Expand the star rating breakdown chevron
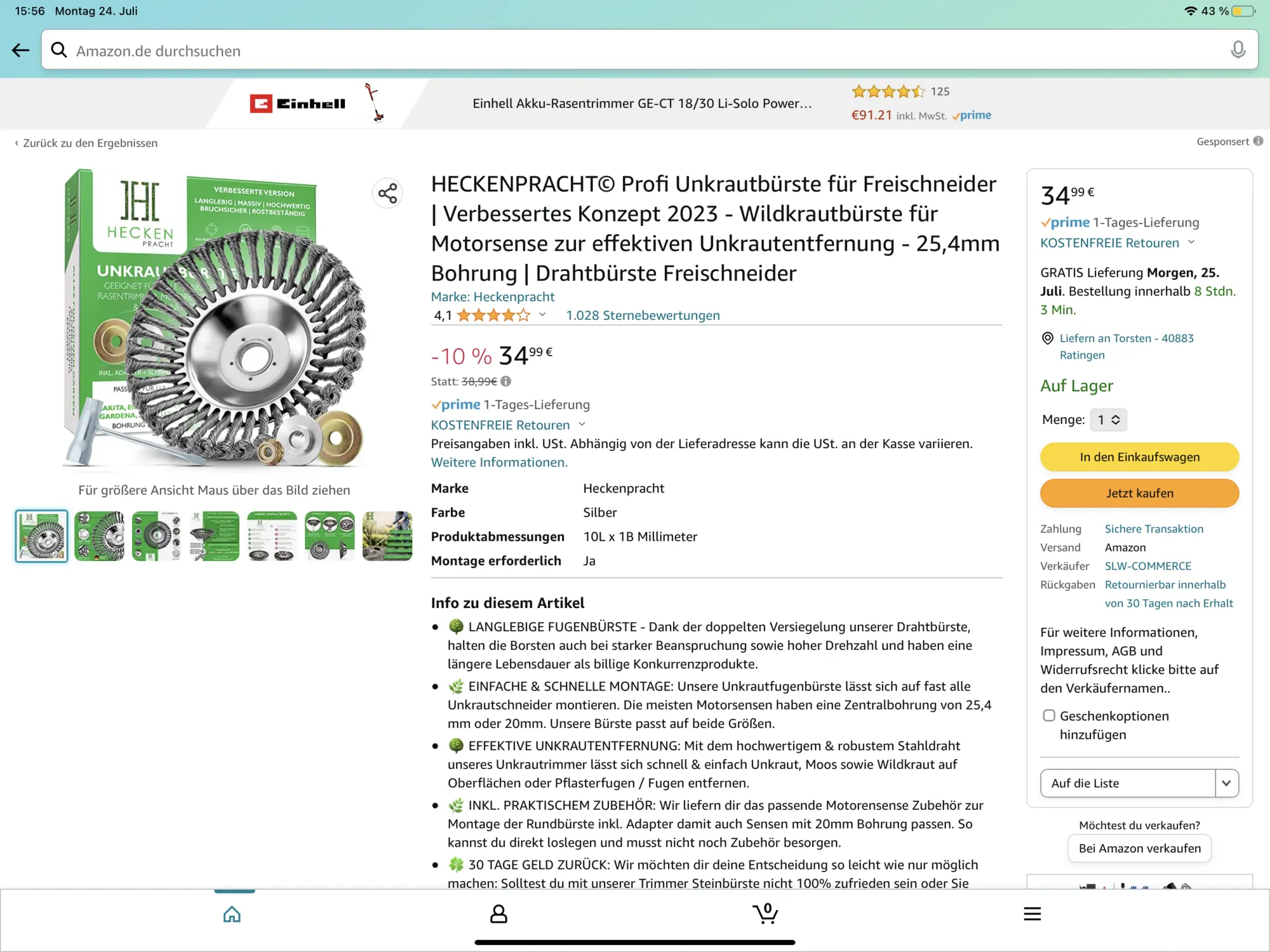 [542, 315]
